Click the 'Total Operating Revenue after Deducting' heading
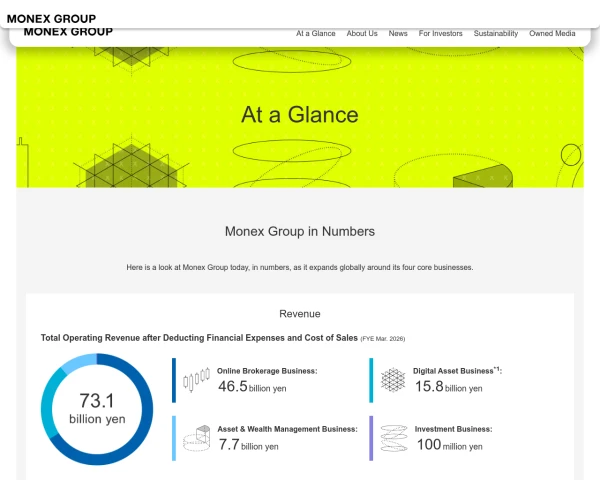This screenshot has height=480, width=600. [199, 338]
